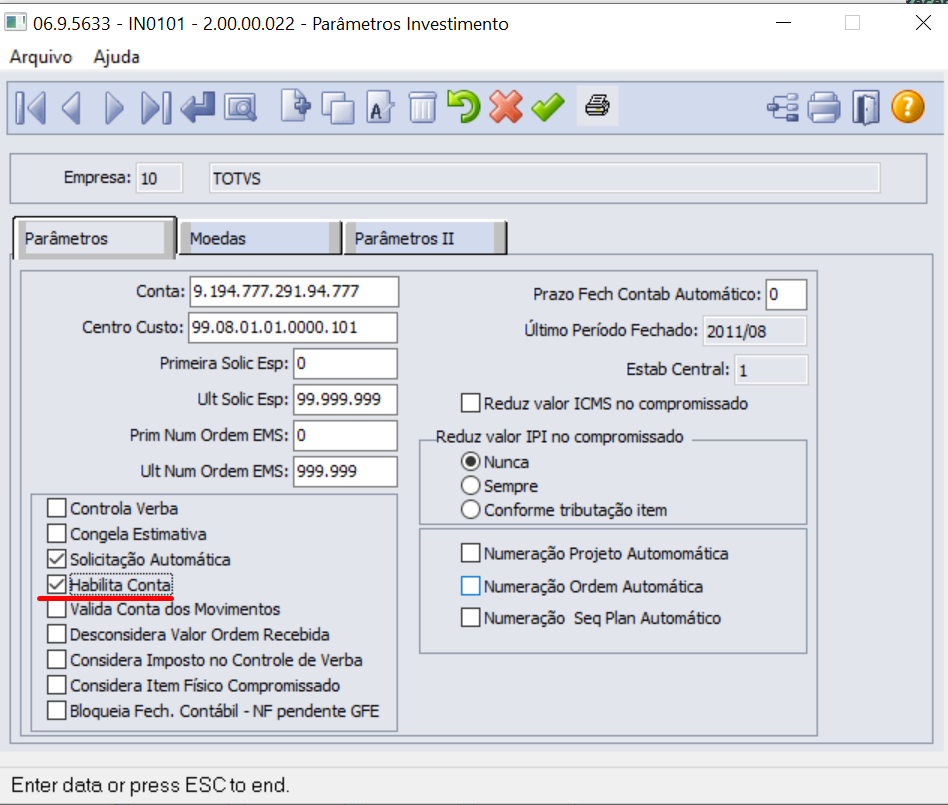Click Último Período Fechado value 2011/08
The image size is (948, 805).
click(755, 331)
